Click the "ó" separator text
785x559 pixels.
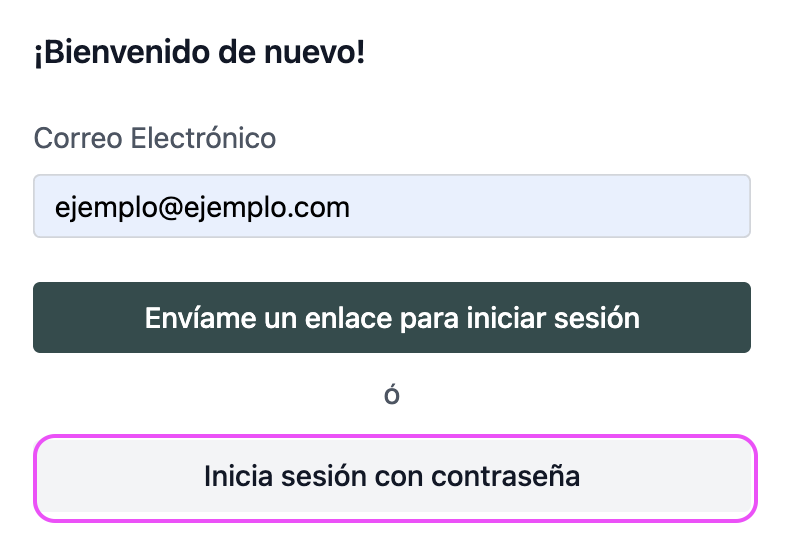392,396
